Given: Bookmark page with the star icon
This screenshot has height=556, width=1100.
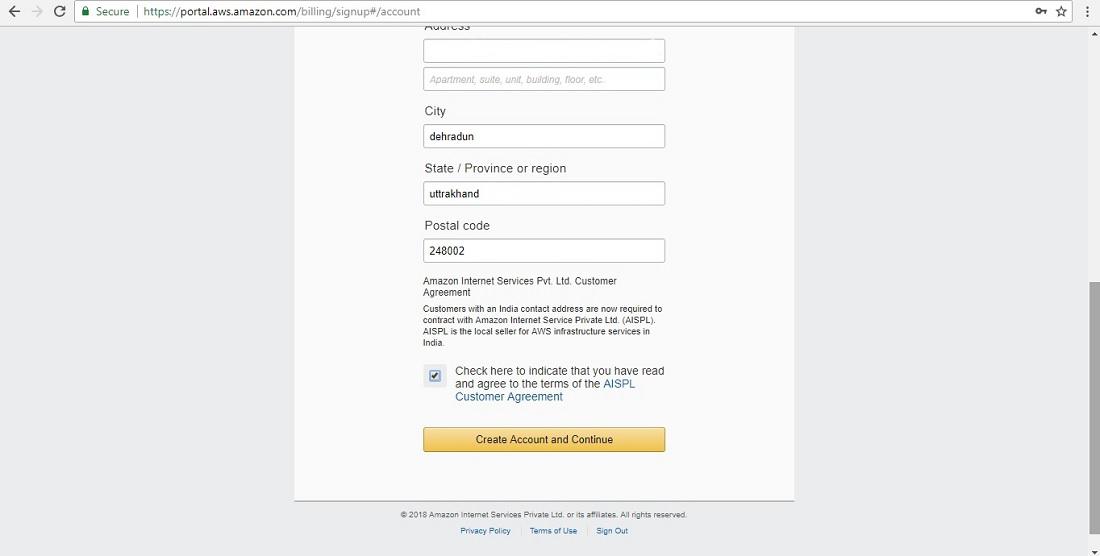Looking at the screenshot, I should coord(1062,11).
